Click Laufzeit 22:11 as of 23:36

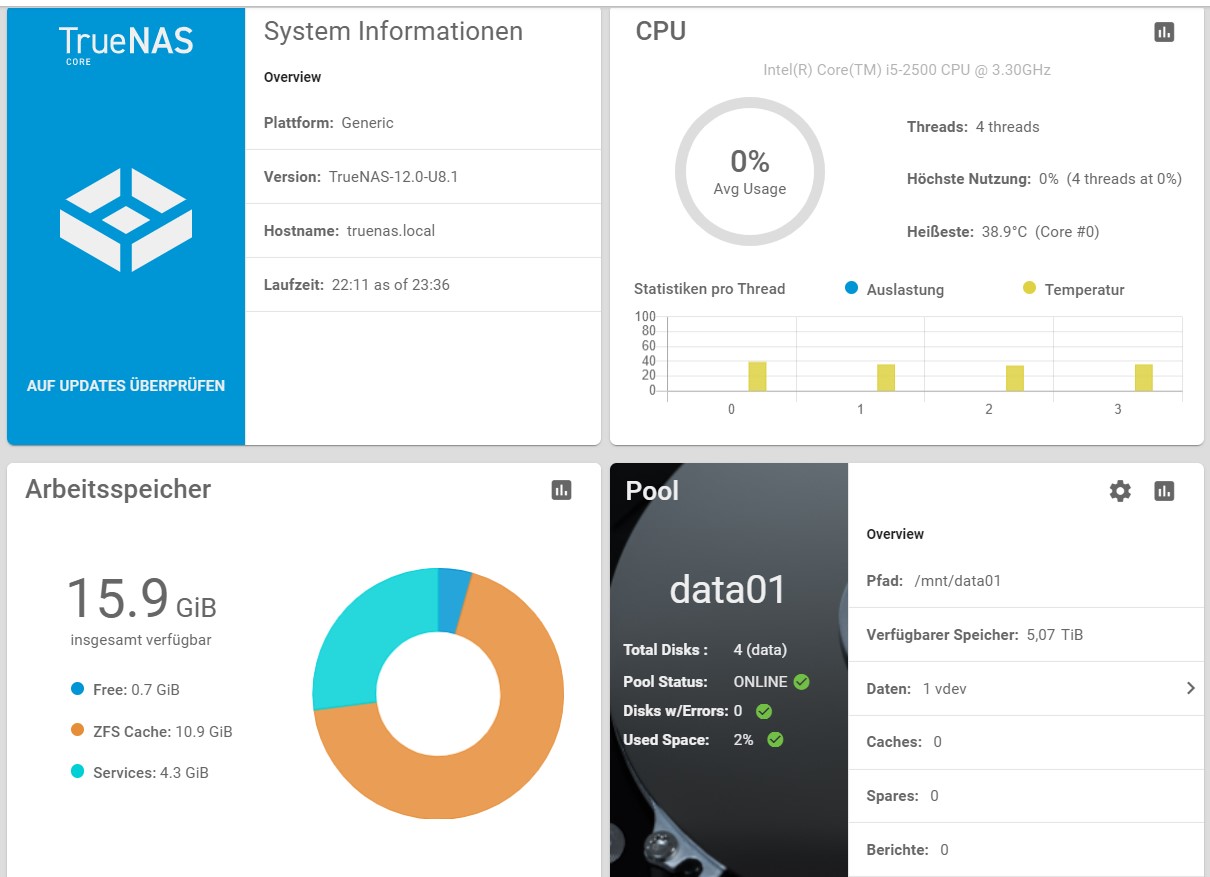pyautogui.click(x=357, y=285)
